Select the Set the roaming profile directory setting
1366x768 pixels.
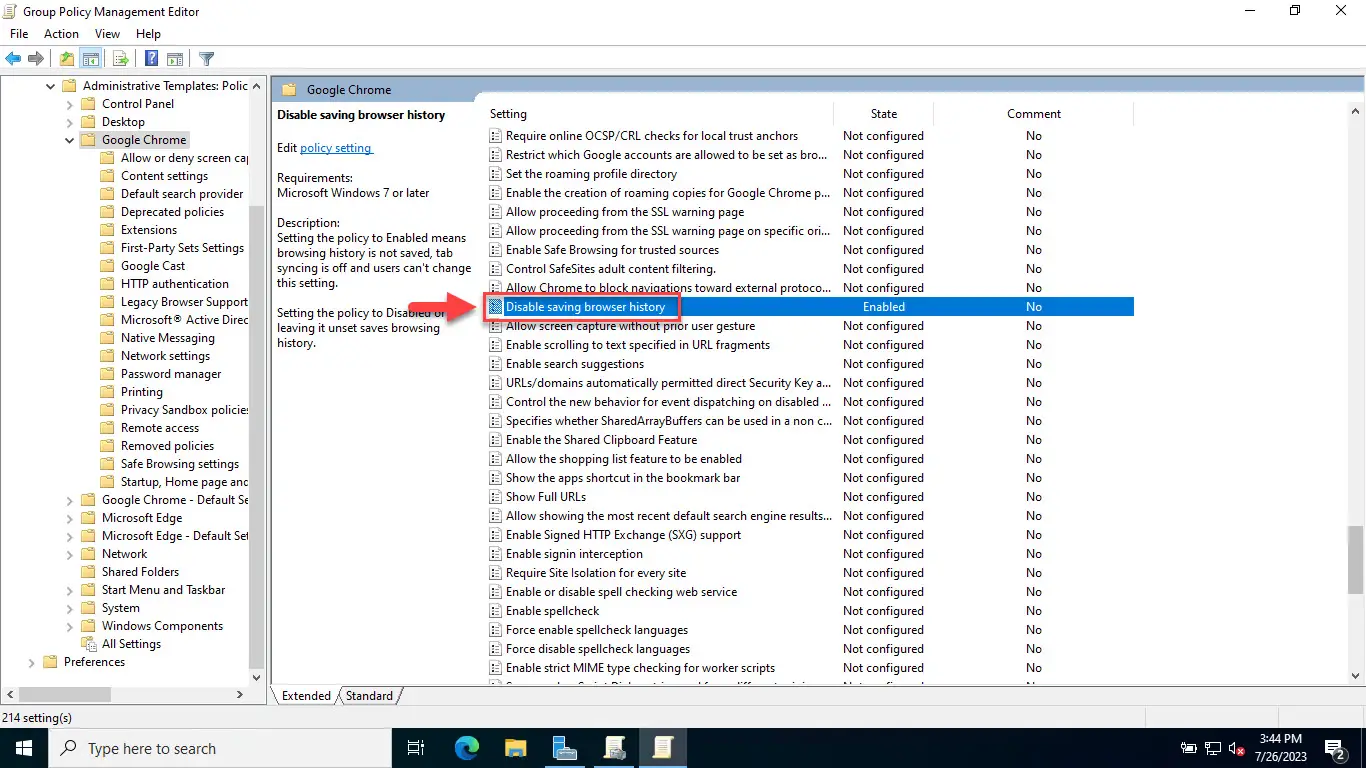point(591,174)
